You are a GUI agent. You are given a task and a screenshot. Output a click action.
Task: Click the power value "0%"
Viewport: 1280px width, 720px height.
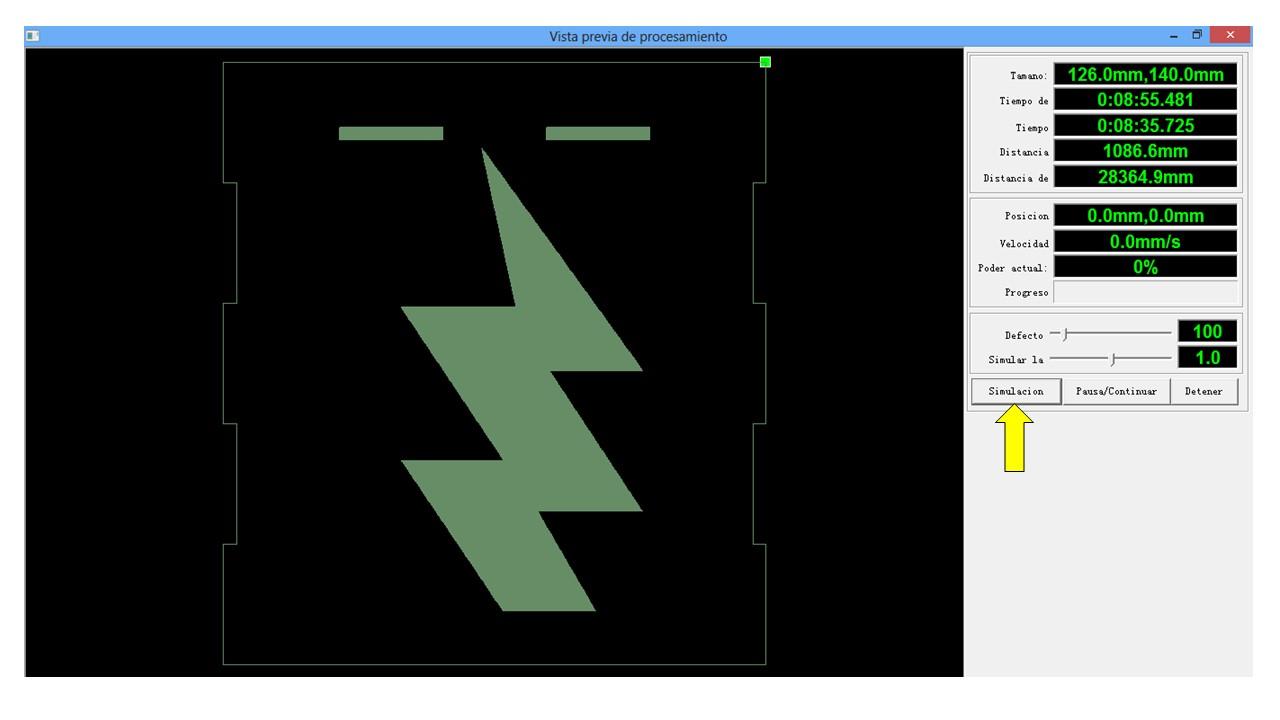pos(1146,267)
